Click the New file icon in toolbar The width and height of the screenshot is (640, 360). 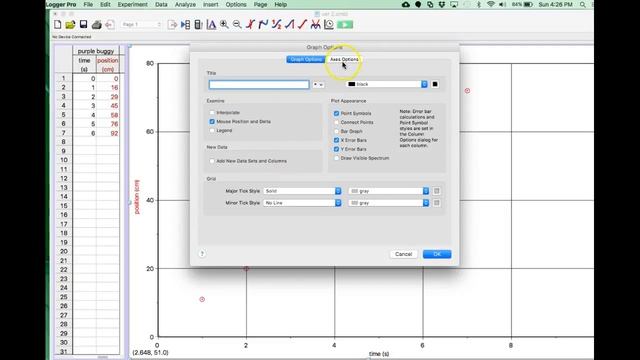(58, 24)
